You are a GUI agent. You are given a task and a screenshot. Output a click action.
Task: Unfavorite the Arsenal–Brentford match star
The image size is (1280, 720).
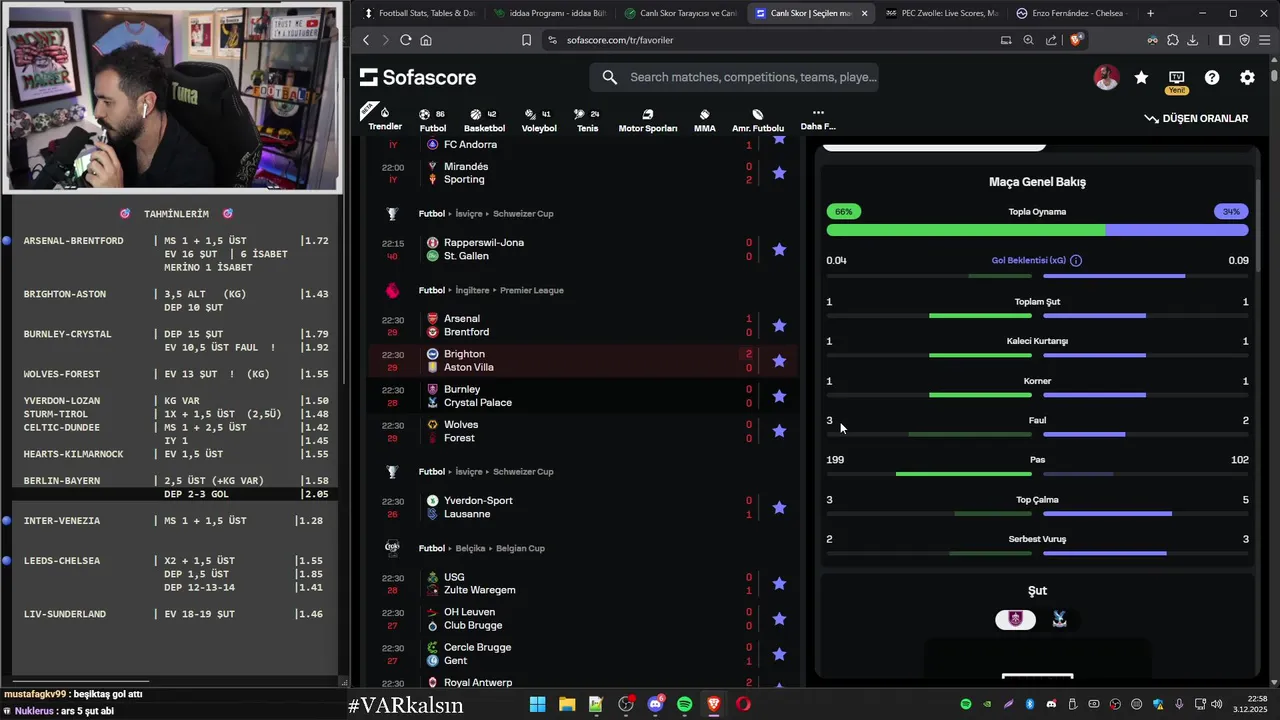point(779,325)
